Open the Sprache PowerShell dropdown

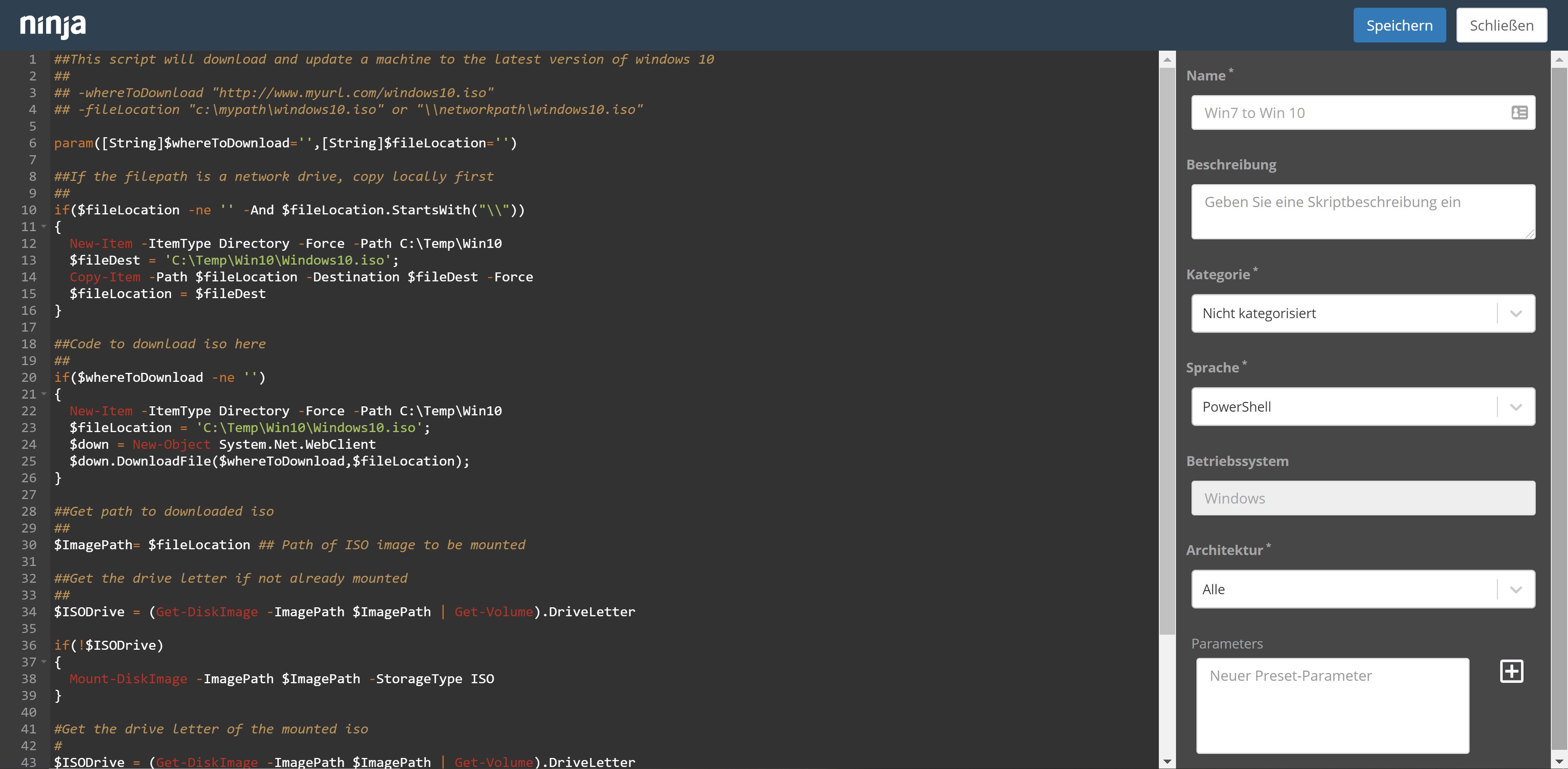(x=1362, y=407)
